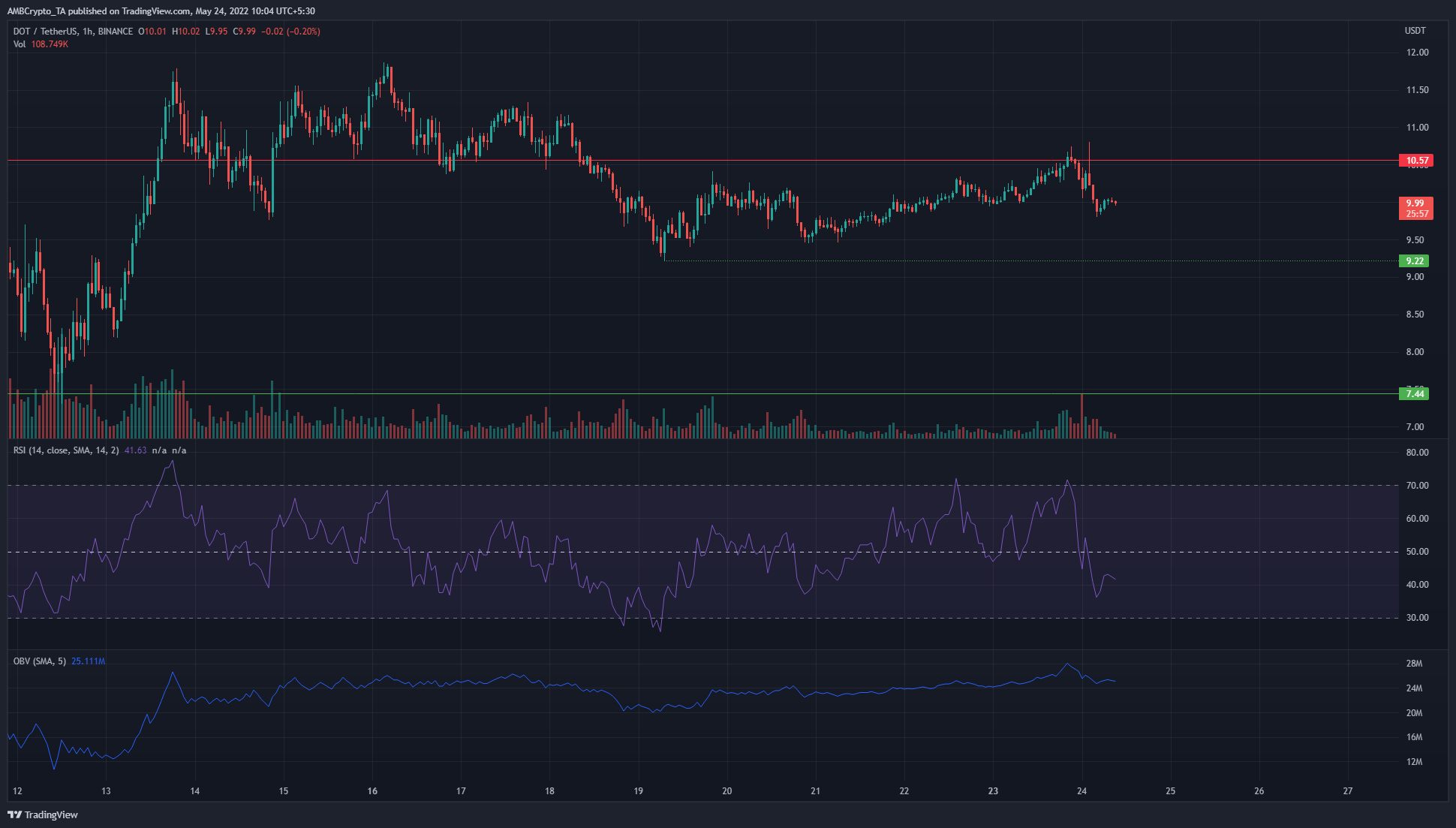Click the RSI 70 overbought dashed level
This screenshot has height=828, width=1456.
(675, 484)
